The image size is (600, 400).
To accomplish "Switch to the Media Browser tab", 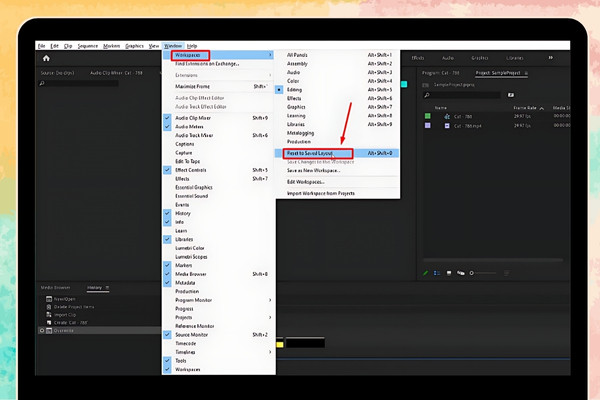I will [55, 287].
